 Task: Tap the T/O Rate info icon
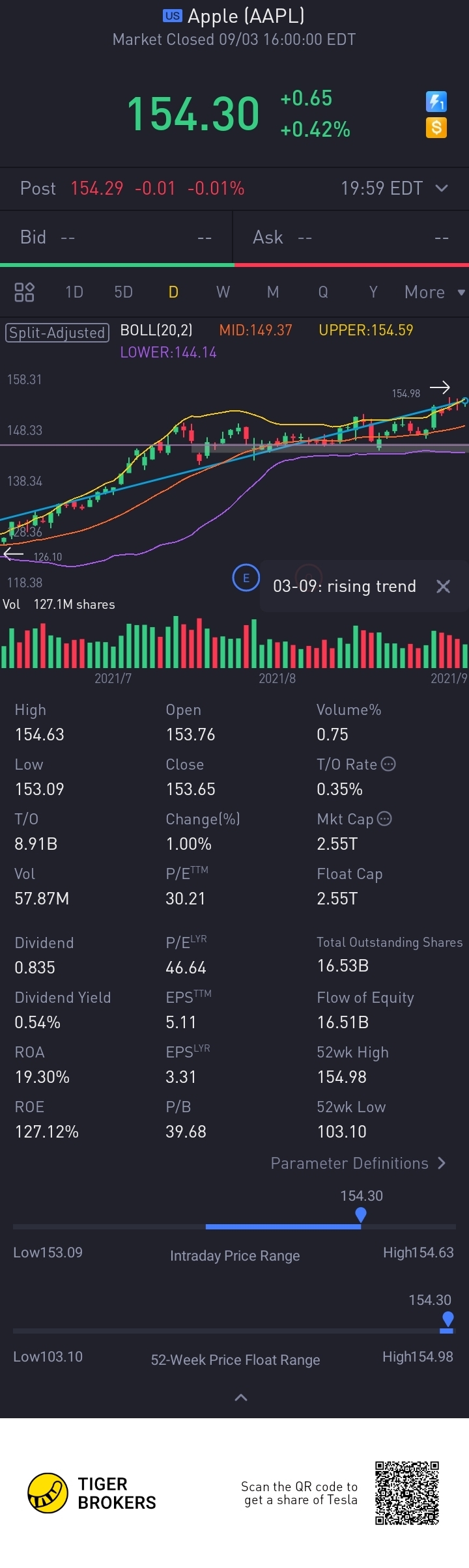(x=388, y=764)
